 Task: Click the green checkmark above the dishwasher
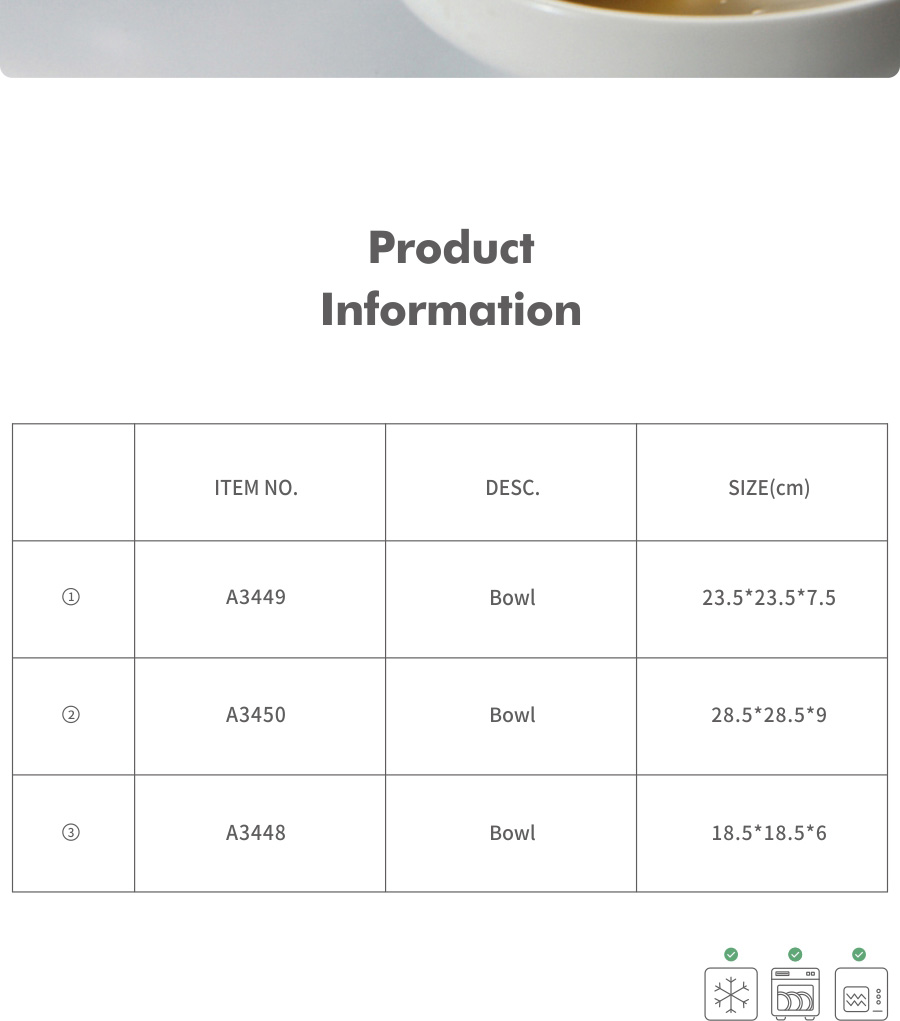[795, 954]
